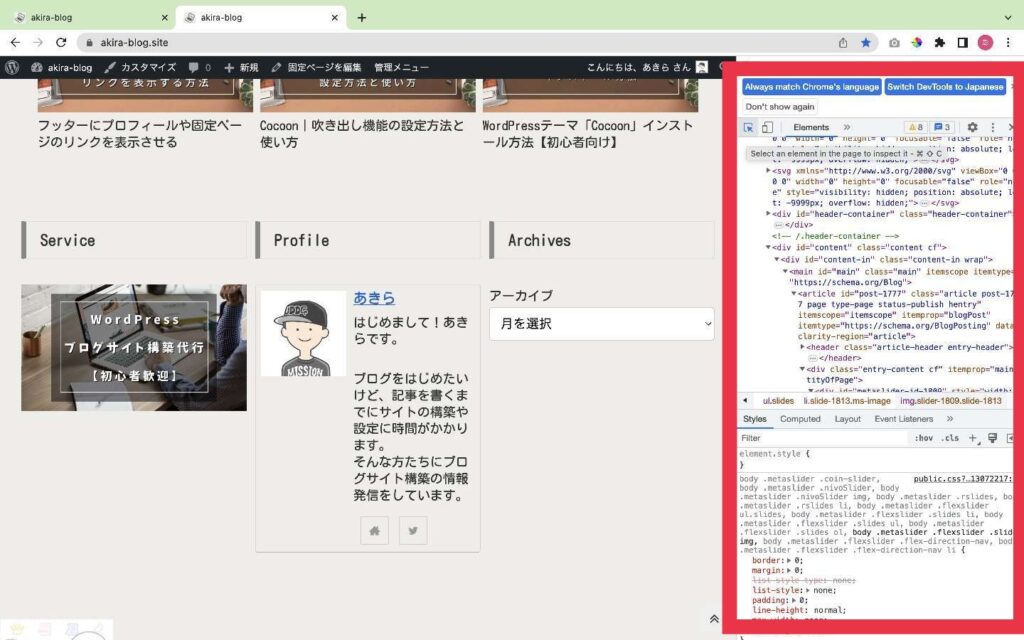Open the tab search chevron in Chrome
The width and height of the screenshot is (1024, 640).
(1008, 18)
